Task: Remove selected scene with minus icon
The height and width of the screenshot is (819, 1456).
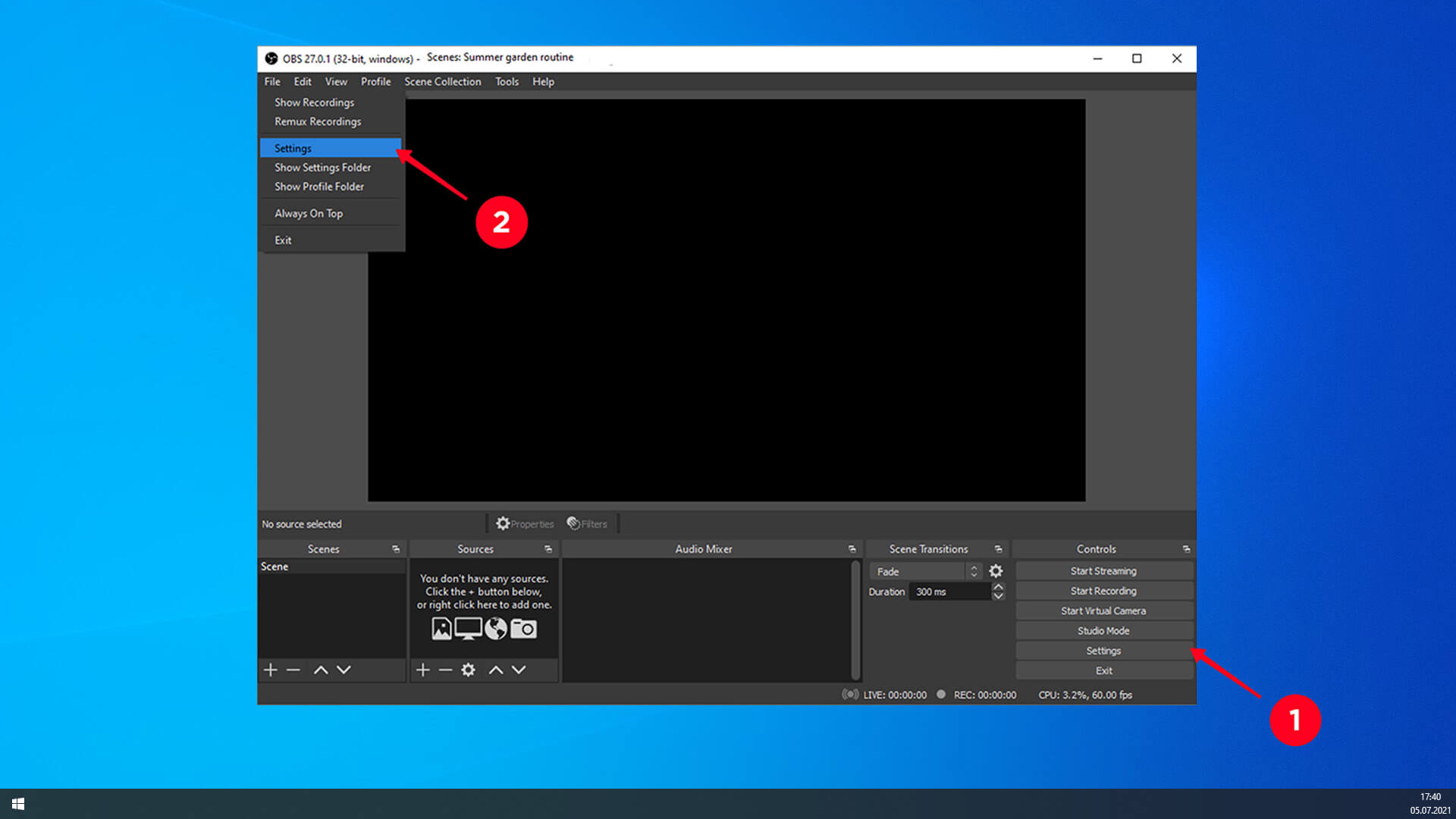Action: [x=293, y=670]
